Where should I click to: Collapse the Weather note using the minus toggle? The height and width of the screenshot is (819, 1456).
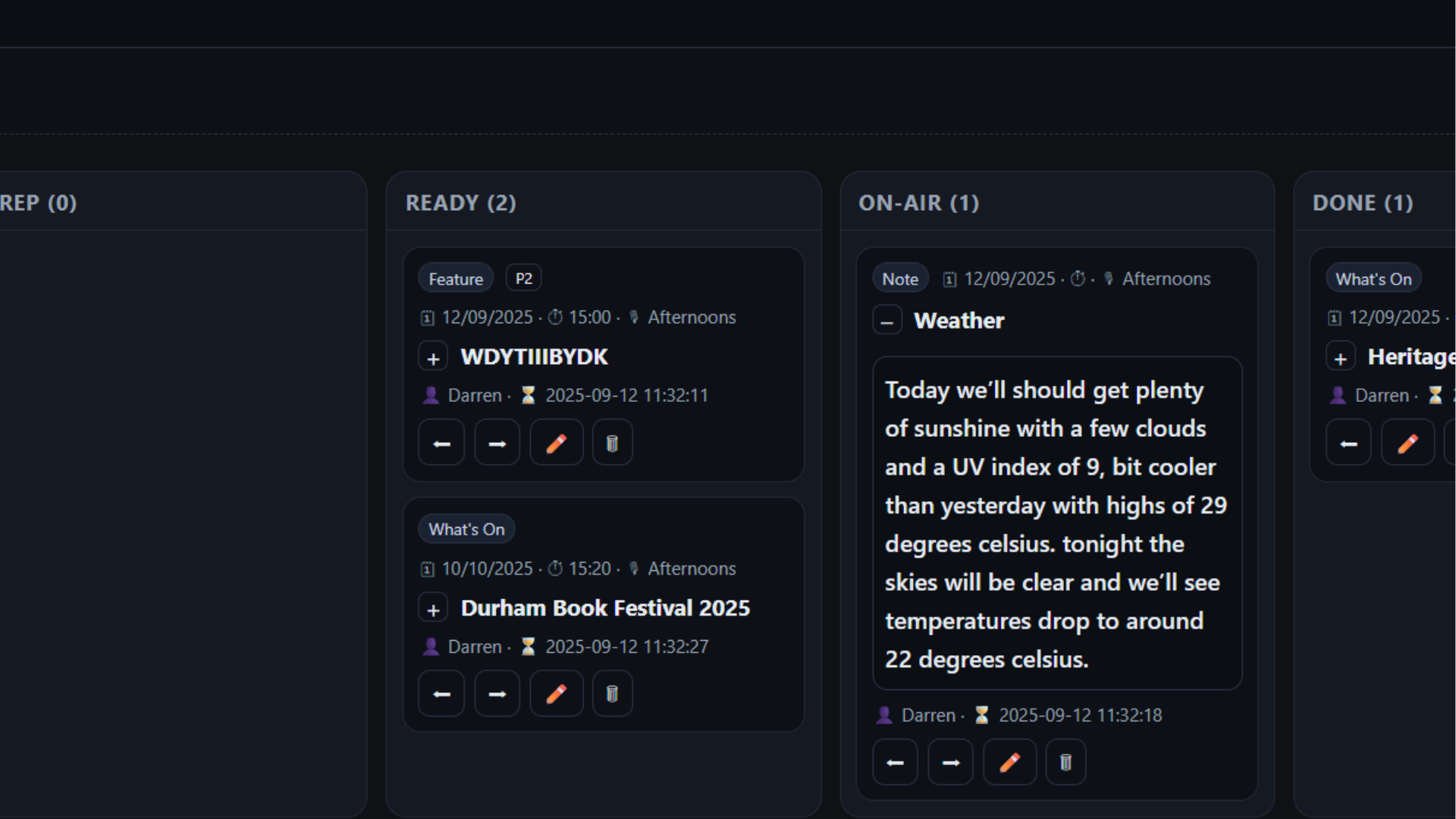(887, 320)
